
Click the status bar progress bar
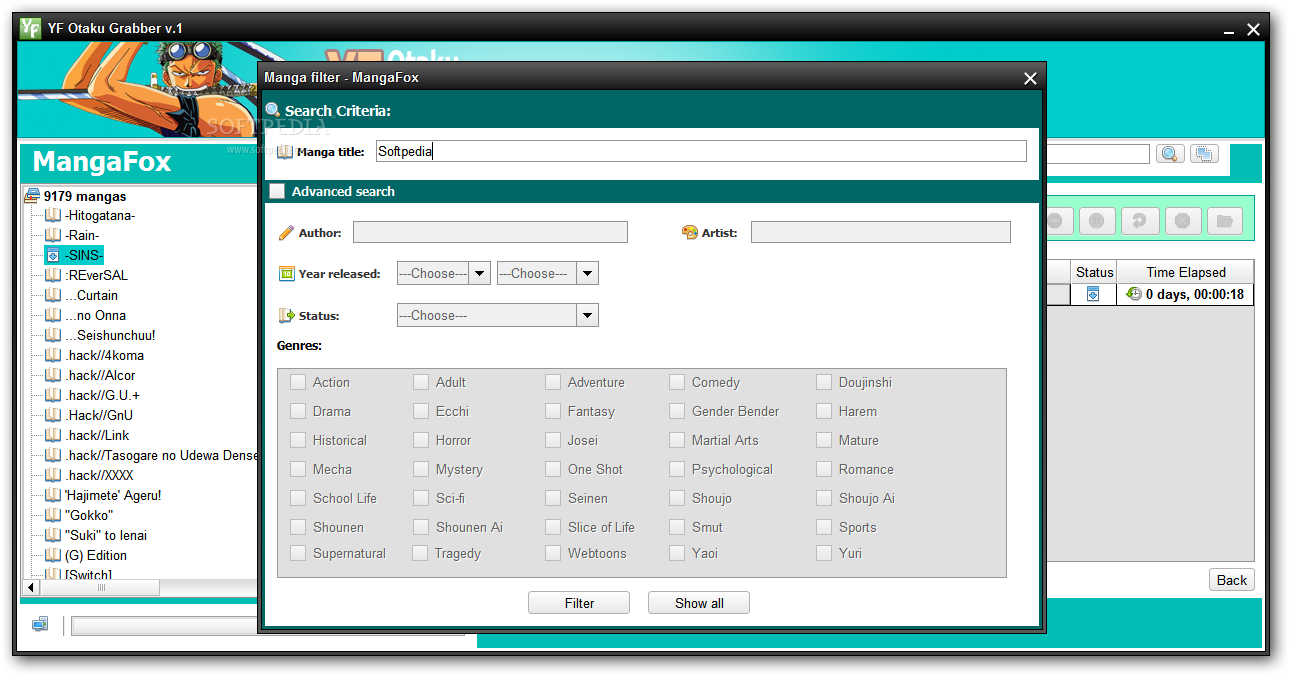165,626
